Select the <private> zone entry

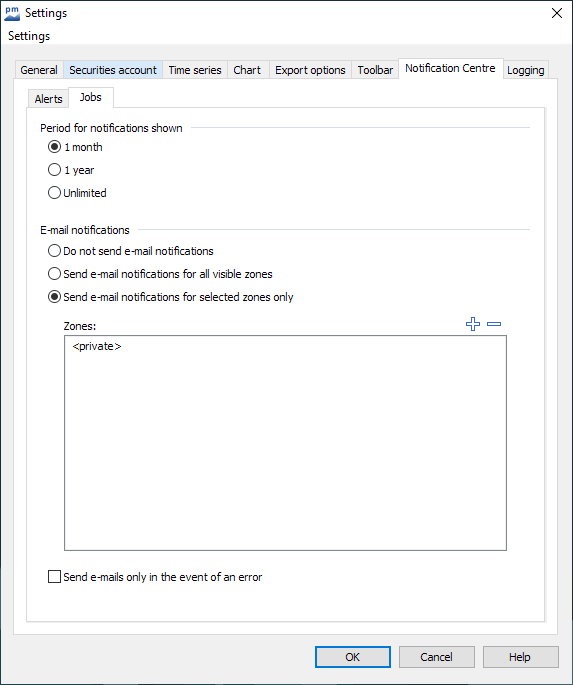pos(97,346)
